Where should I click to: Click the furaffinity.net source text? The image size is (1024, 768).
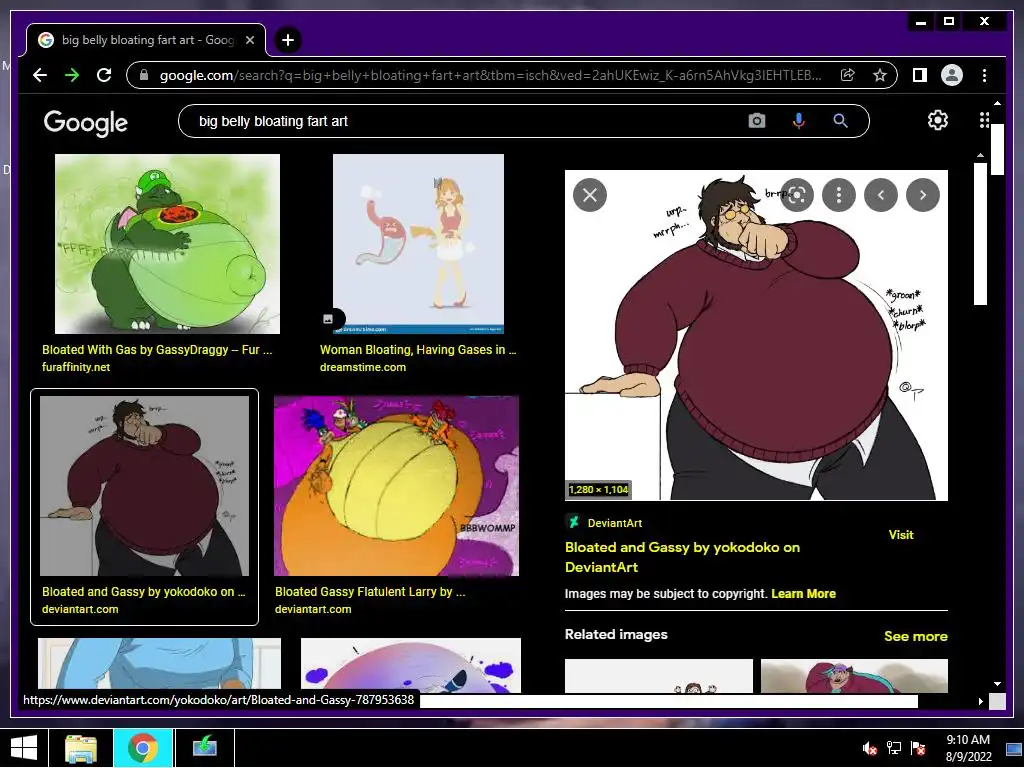tap(76, 367)
